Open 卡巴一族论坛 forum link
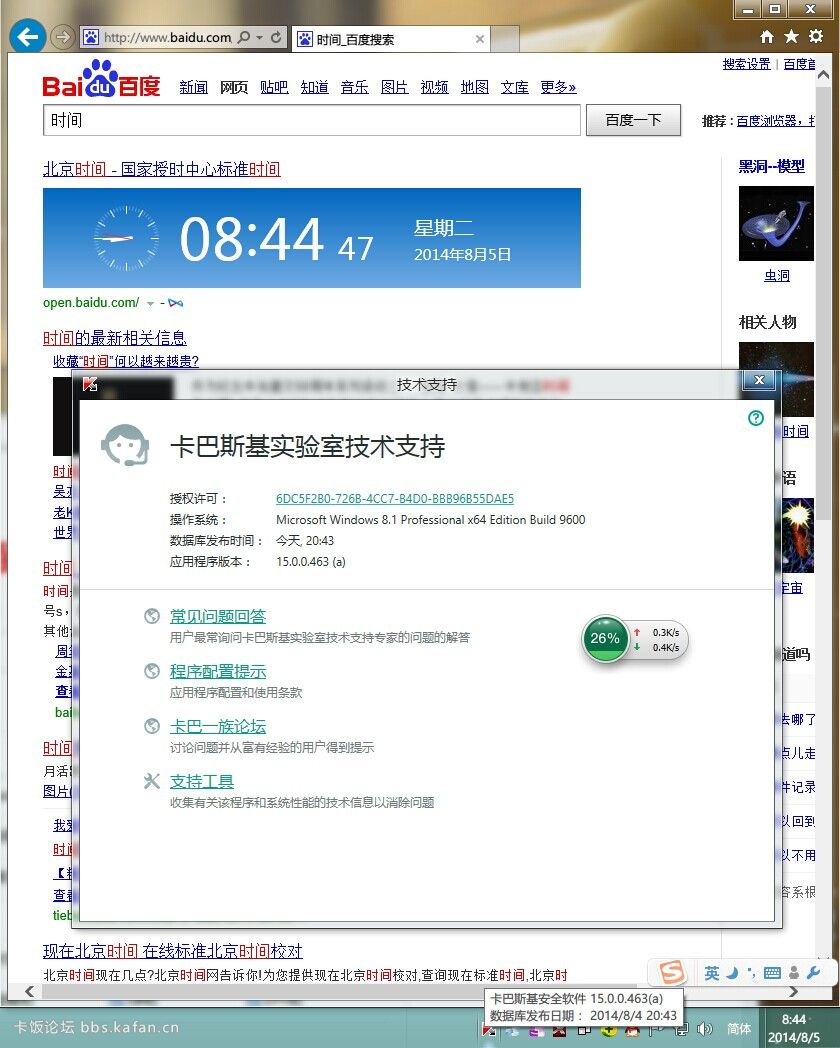This screenshot has height=1048, width=840. [218, 726]
